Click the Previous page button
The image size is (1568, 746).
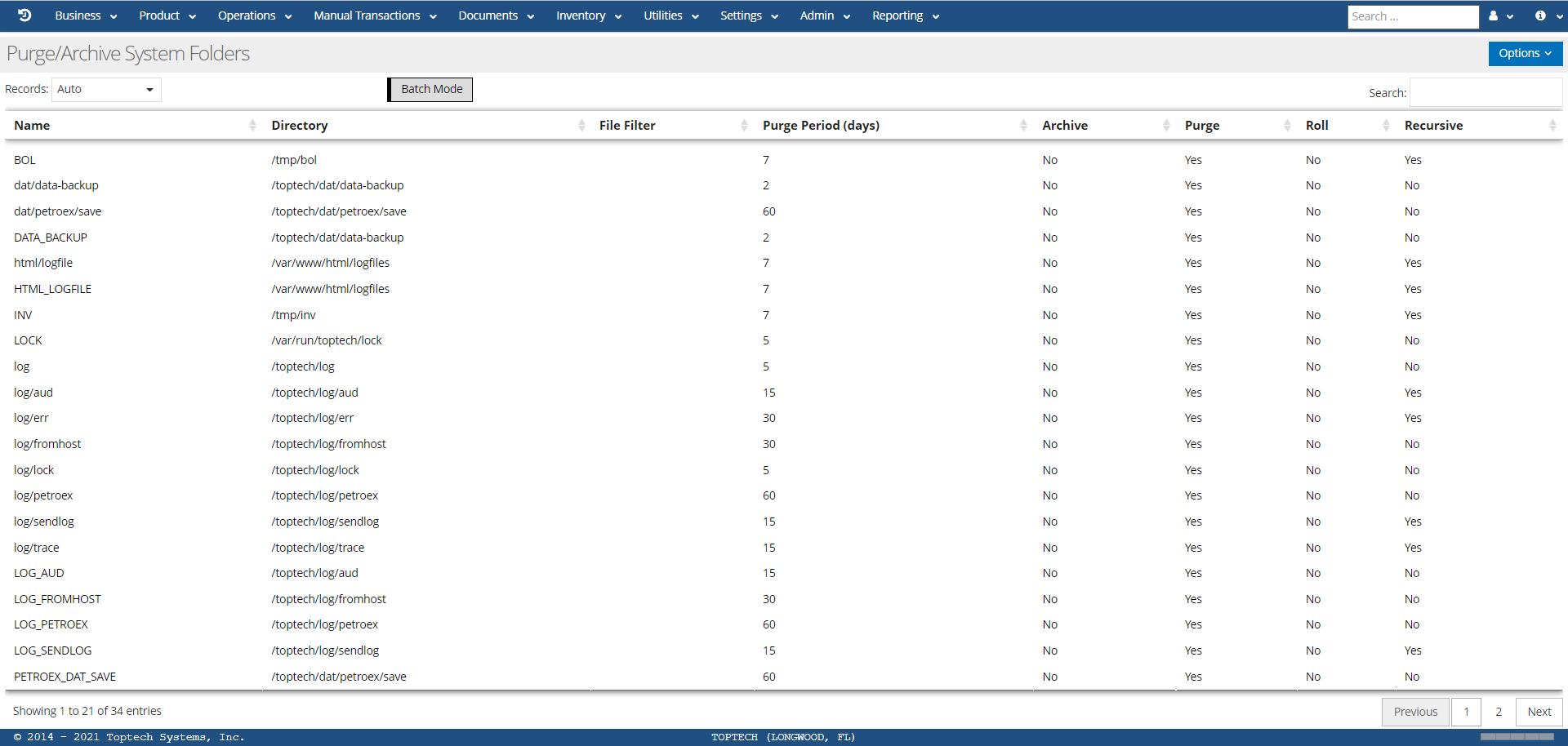click(x=1415, y=712)
